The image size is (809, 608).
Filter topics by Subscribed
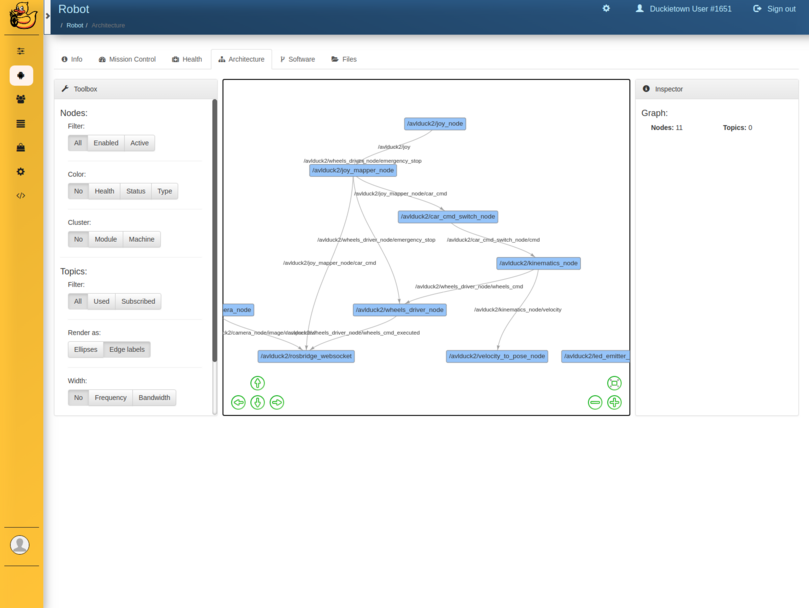138,301
